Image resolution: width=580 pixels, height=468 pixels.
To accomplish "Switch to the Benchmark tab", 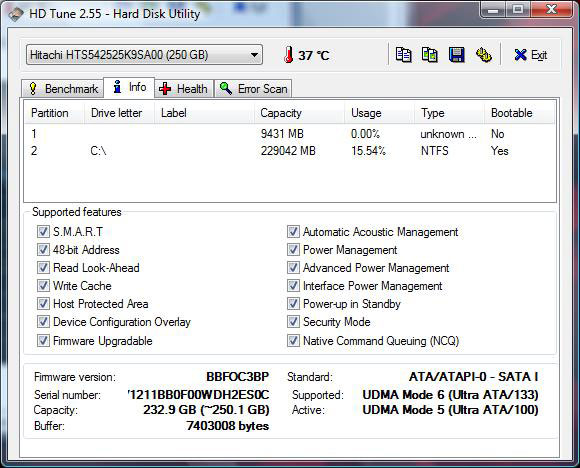I will coord(62,89).
